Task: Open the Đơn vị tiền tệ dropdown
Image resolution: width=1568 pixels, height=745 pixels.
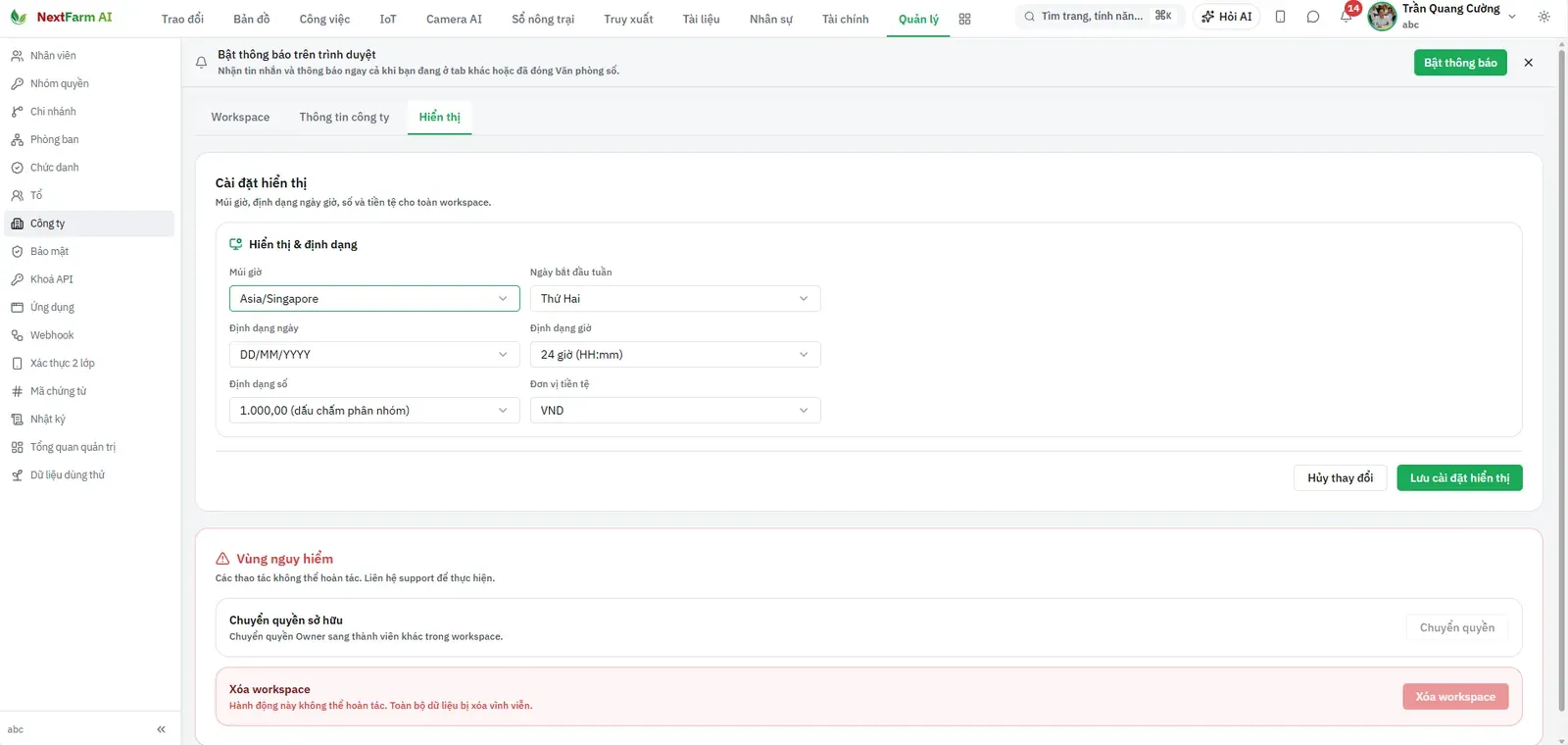Action: pyautogui.click(x=675, y=411)
